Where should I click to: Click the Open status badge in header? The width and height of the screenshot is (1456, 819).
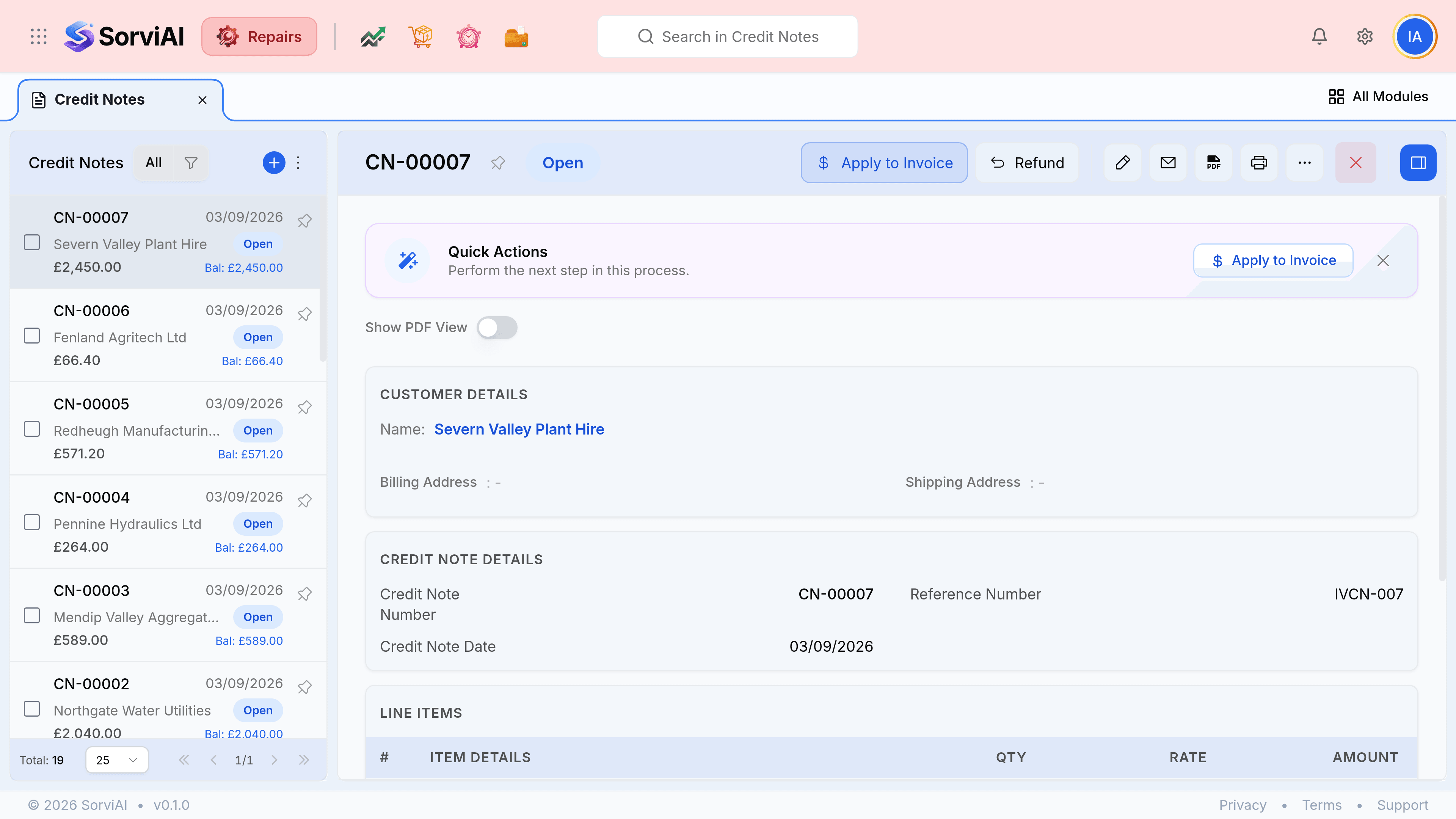(x=562, y=163)
